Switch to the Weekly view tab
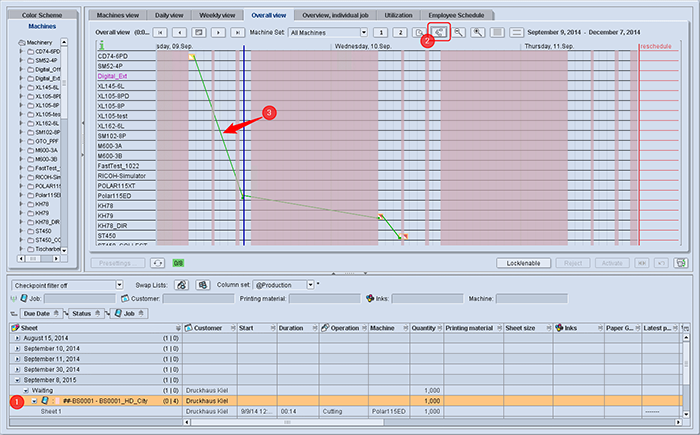This screenshot has height=435, width=700. (x=217, y=15)
